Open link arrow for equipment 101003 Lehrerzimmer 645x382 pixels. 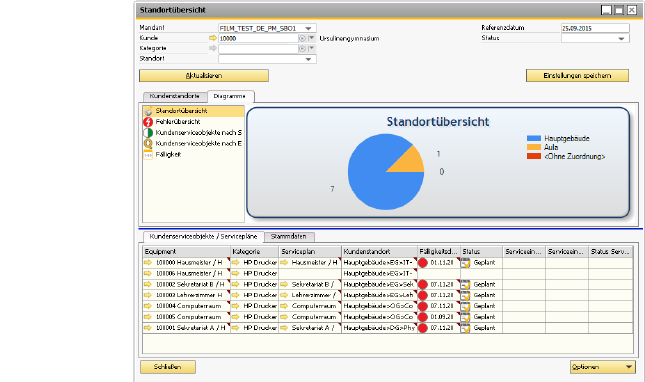(x=148, y=295)
